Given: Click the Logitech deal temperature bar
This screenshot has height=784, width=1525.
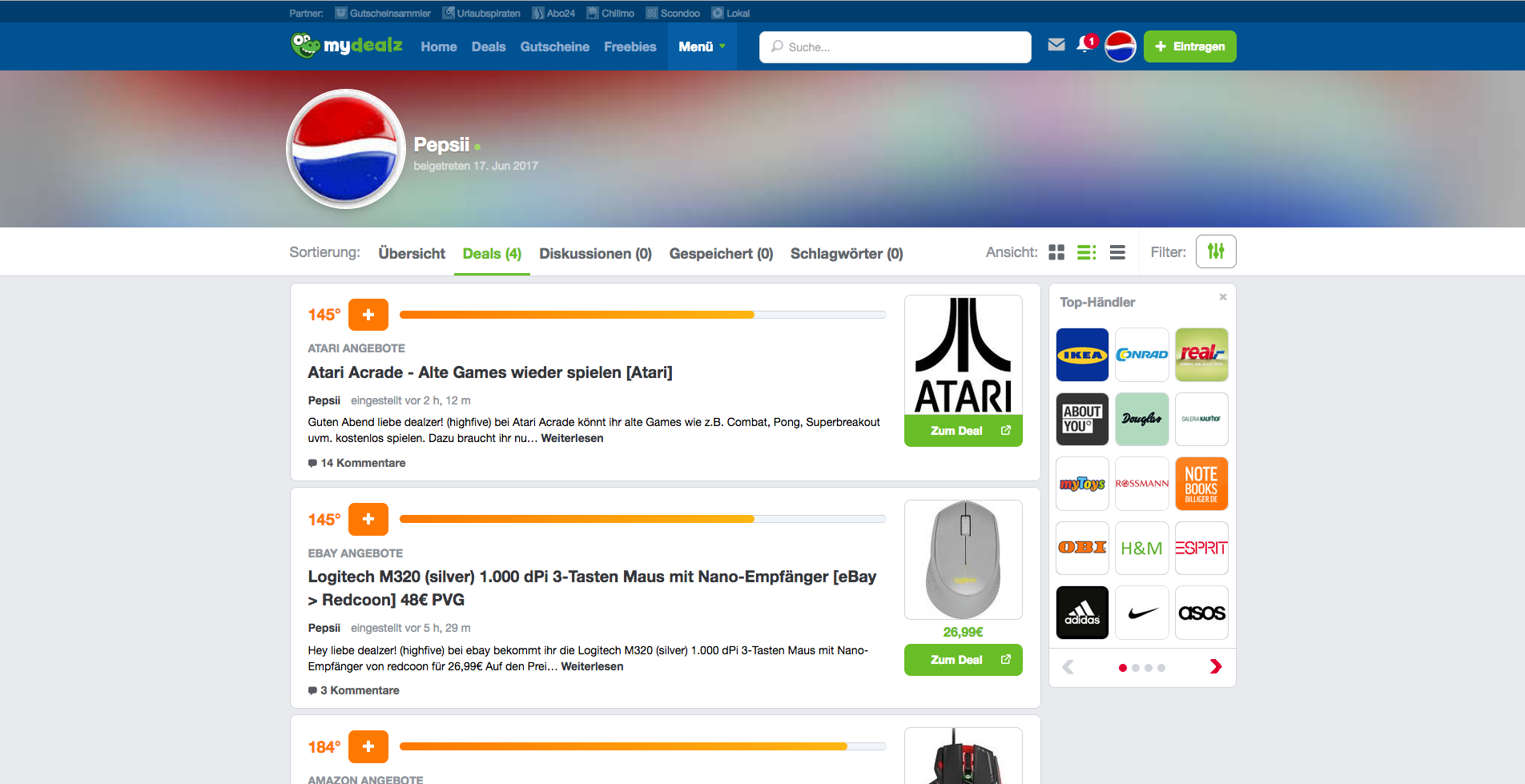Looking at the screenshot, I should (x=642, y=519).
